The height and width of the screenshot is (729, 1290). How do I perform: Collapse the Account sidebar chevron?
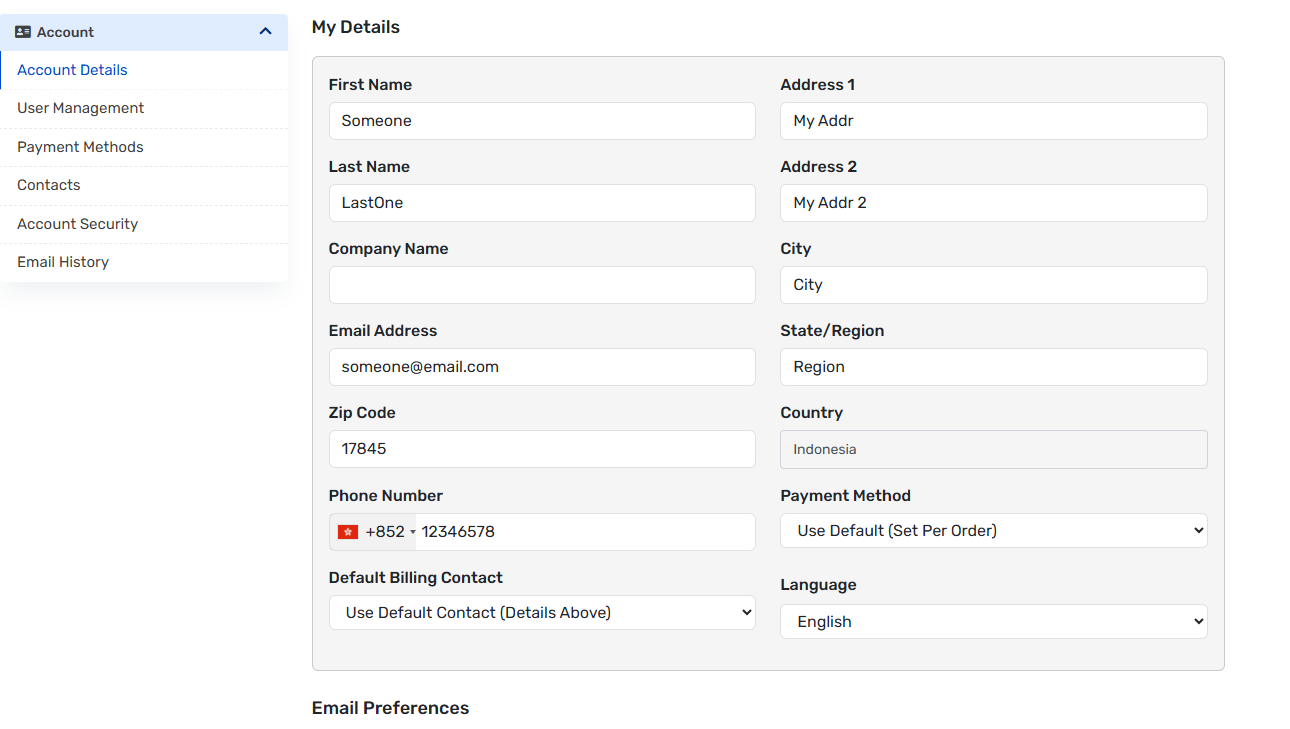(265, 32)
